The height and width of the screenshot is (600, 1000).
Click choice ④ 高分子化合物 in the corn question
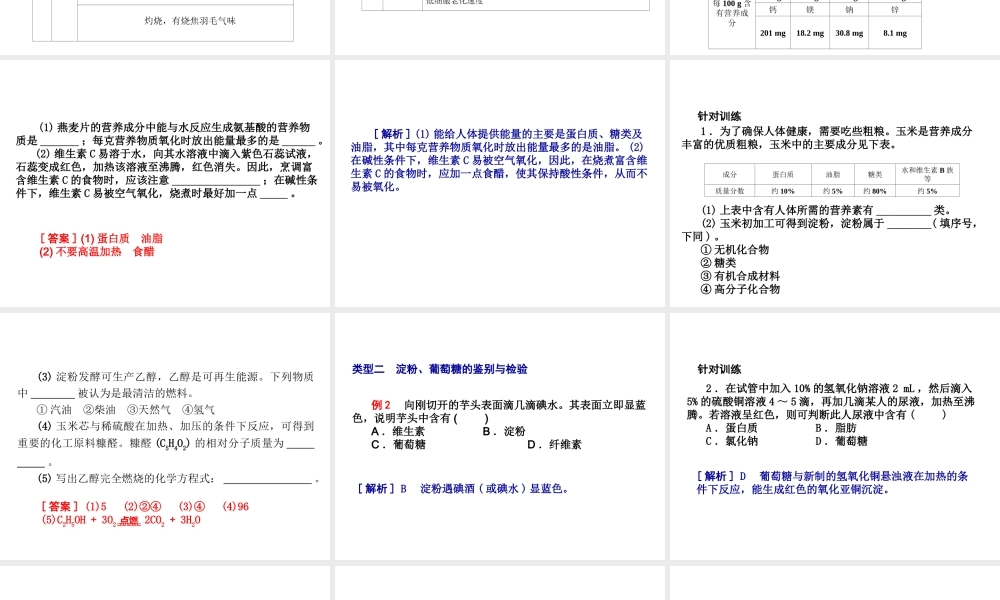(740, 289)
